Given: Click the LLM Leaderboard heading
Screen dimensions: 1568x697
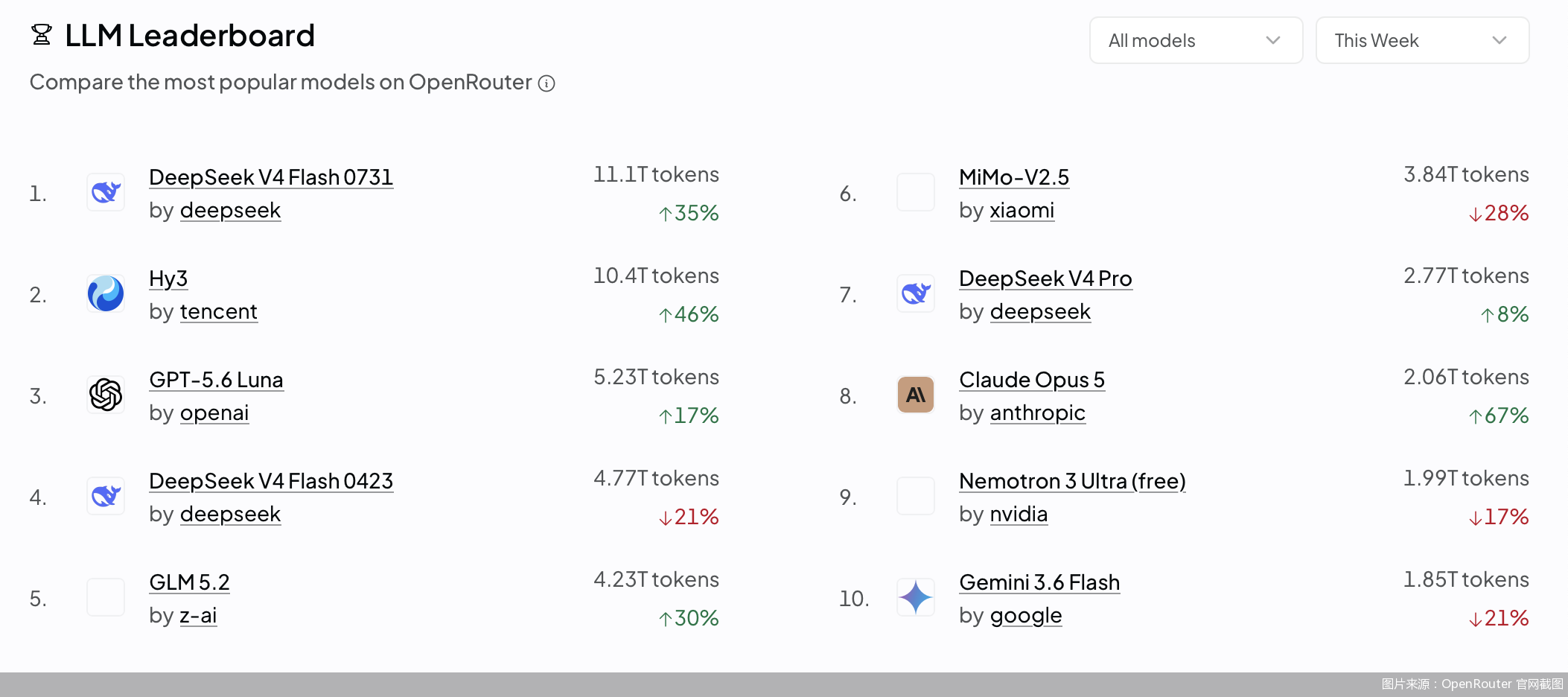Looking at the screenshot, I should [190, 36].
